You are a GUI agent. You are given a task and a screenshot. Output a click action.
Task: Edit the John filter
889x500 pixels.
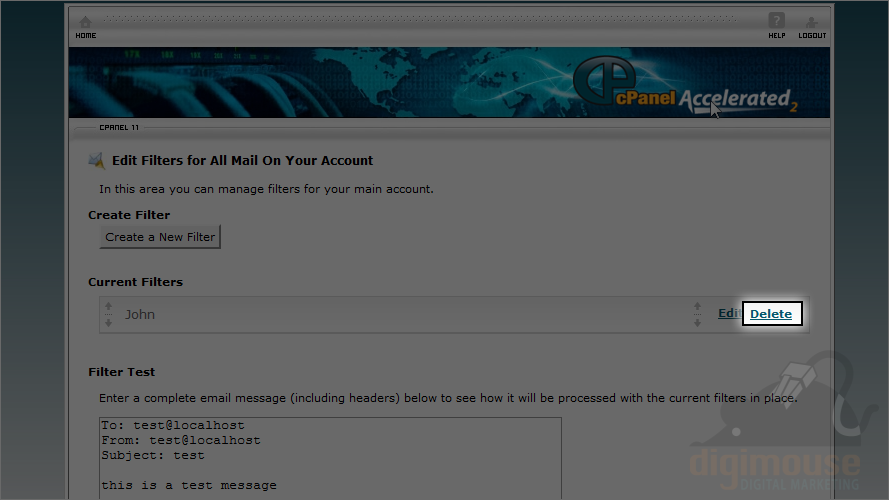(730, 313)
